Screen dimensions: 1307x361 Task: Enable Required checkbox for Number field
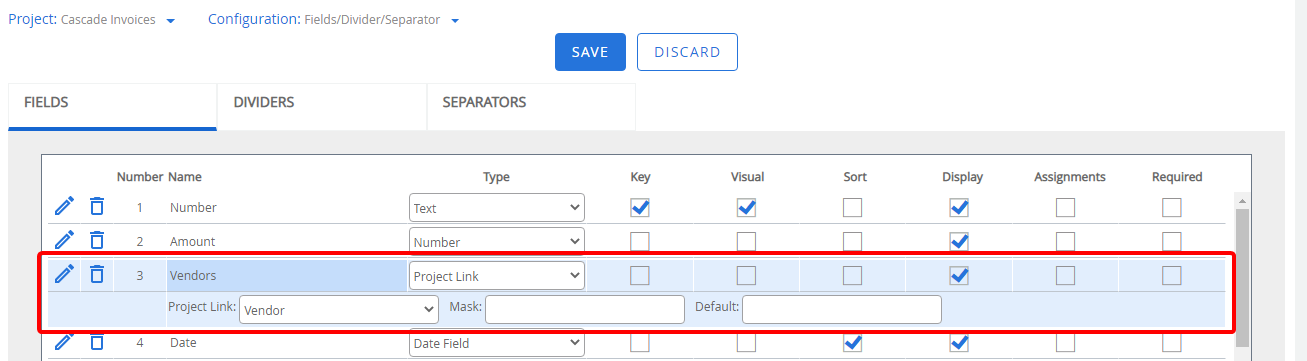(1172, 208)
